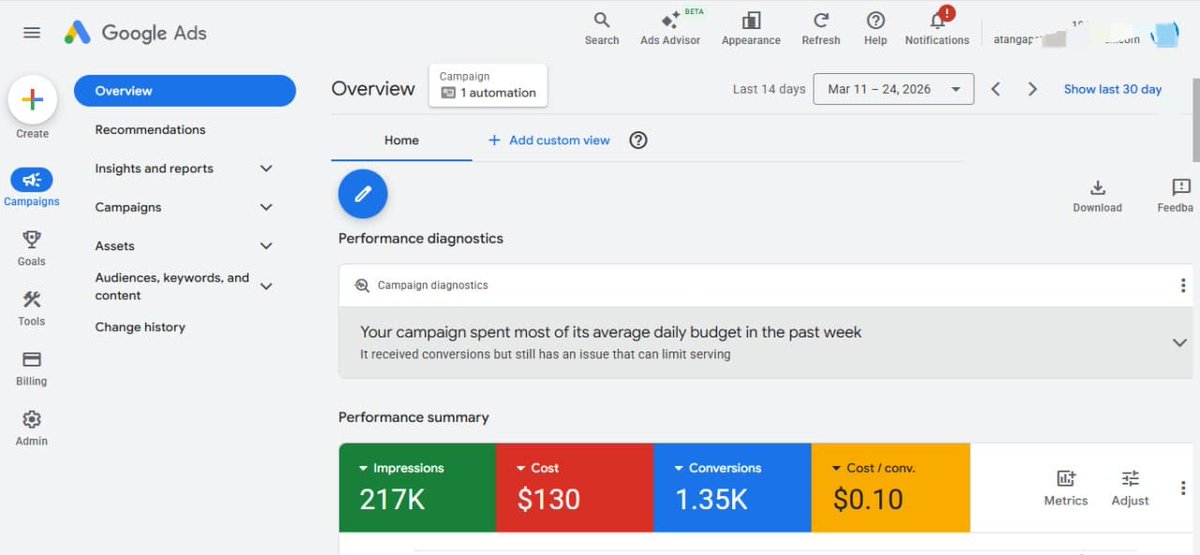The image size is (1200, 555).
Task: Click the Performance diagnostics heading
Action: coord(421,239)
